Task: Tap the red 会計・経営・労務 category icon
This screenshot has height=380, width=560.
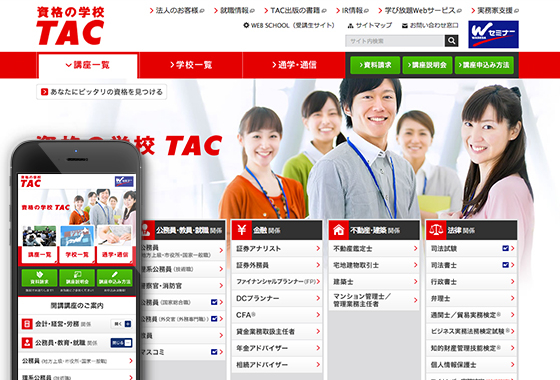Action: pos(27,324)
